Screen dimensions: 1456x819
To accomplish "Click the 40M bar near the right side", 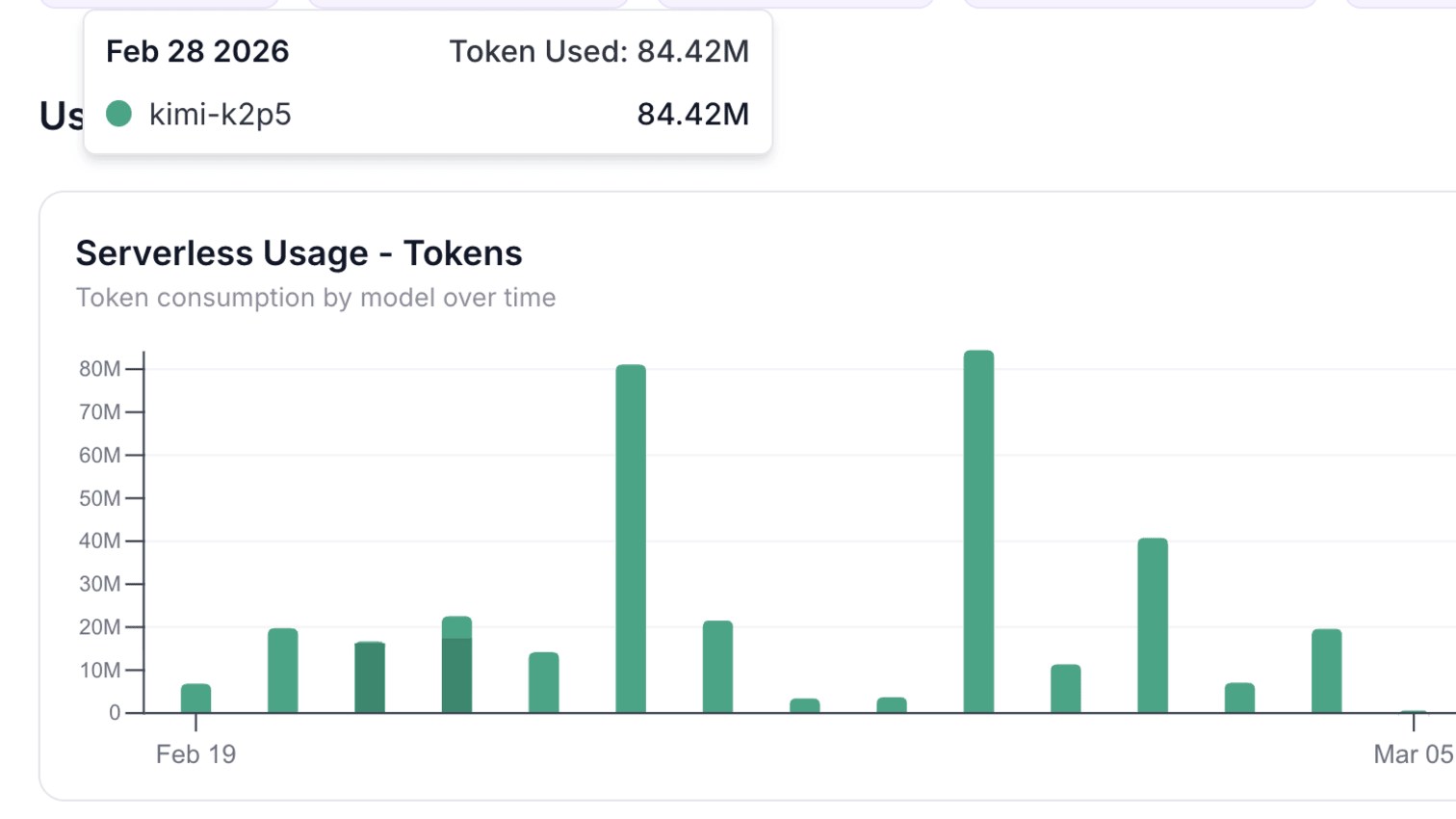I will [1153, 626].
